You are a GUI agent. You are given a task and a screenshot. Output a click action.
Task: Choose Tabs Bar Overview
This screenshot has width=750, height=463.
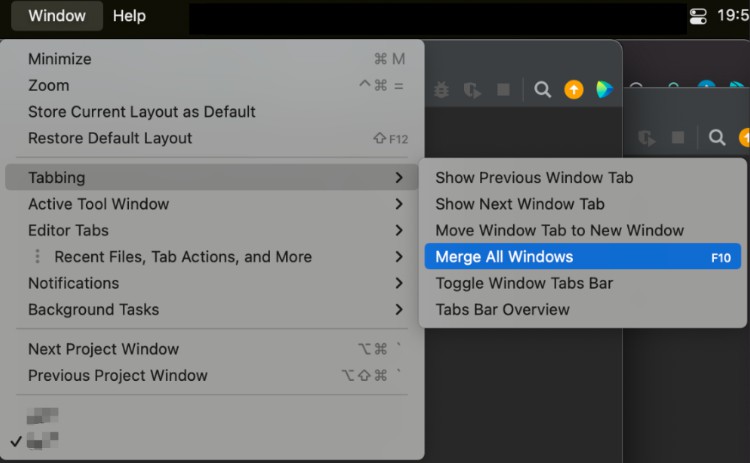(x=583, y=309)
